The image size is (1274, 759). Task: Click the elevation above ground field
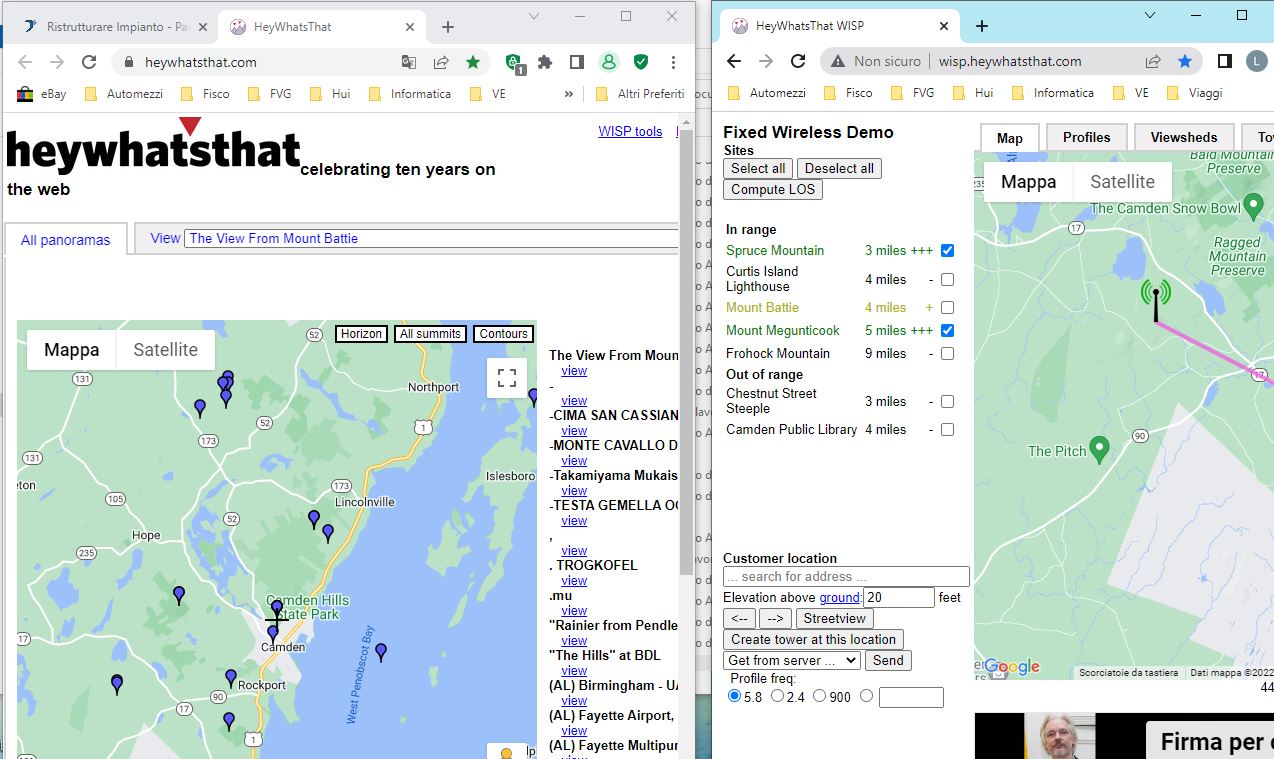pyautogui.click(x=899, y=597)
